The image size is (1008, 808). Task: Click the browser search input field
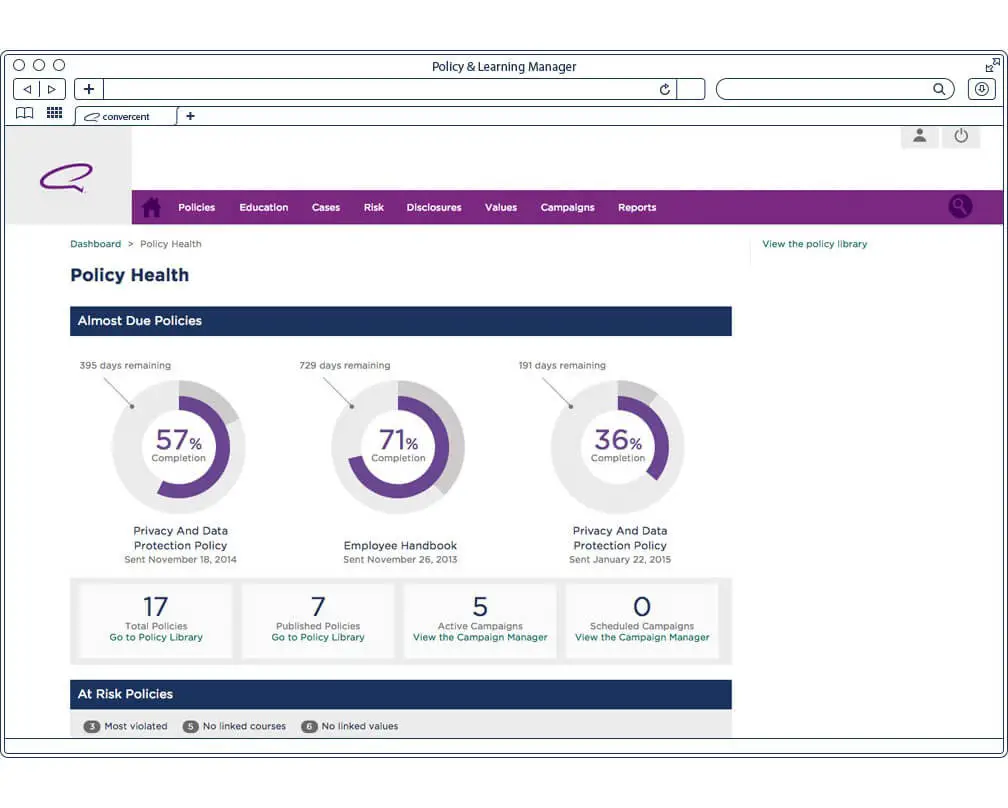tap(825, 89)
